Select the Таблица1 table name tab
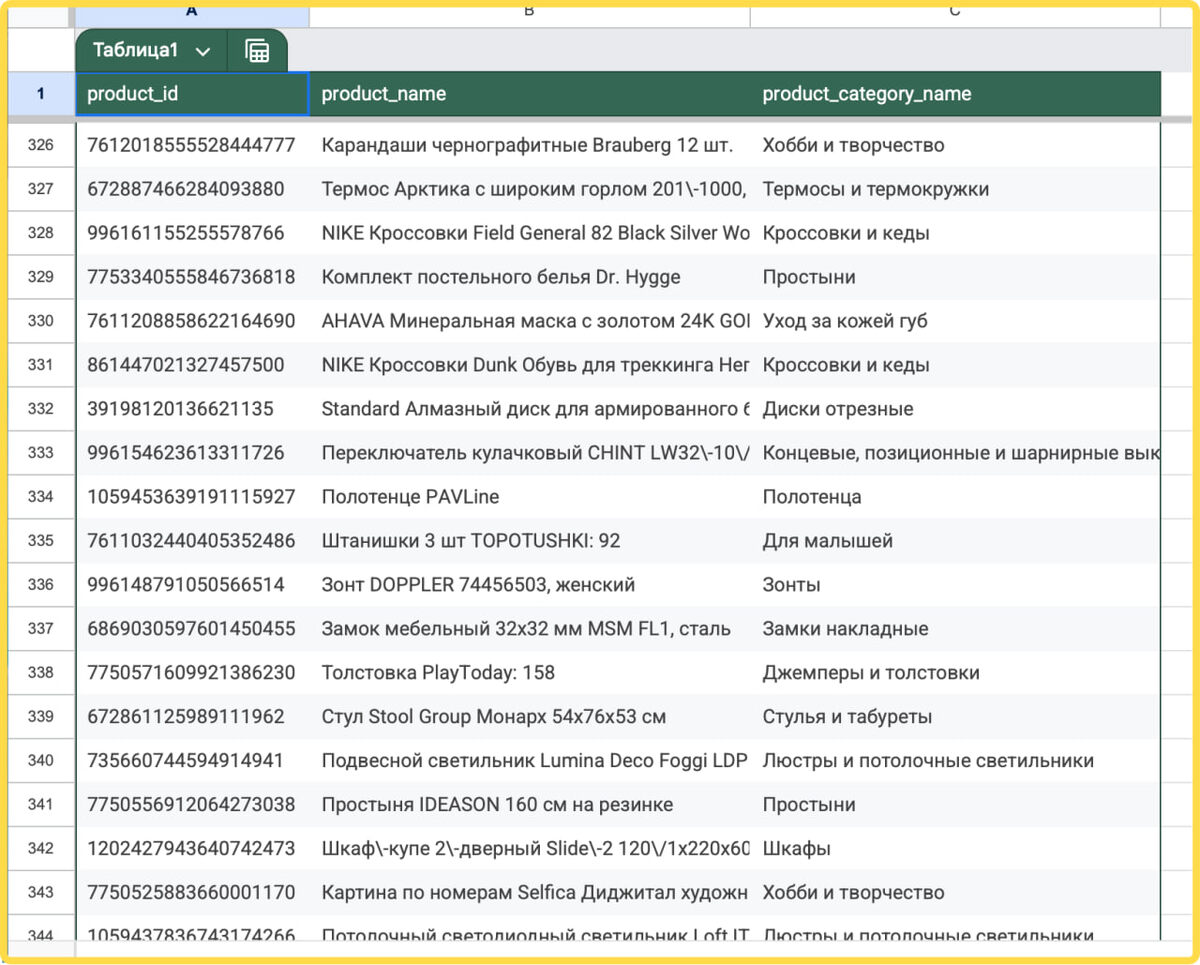1200x965 pixels. (x=135, y=50)
